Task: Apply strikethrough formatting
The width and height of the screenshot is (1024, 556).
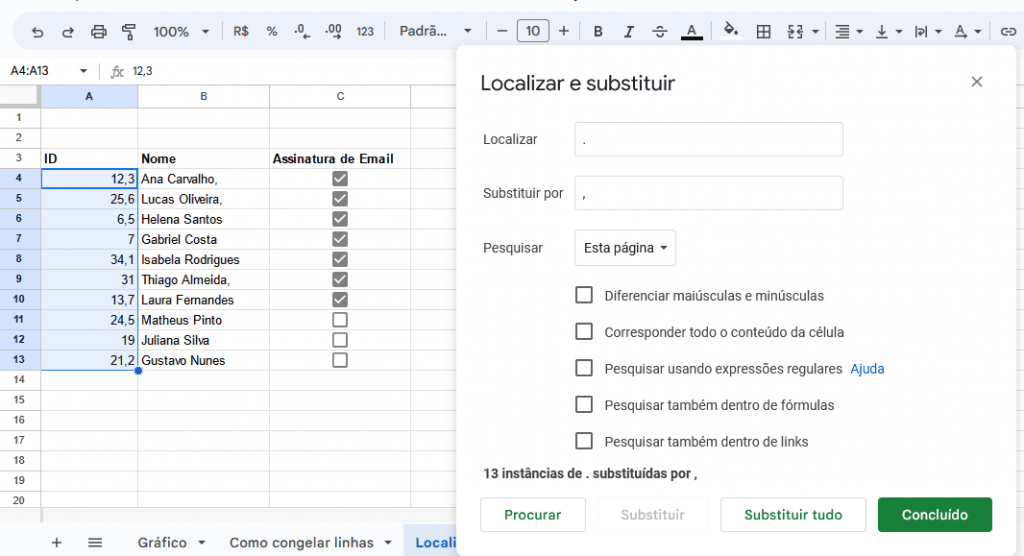Action: pyautogui.click(x=659, y=31)
